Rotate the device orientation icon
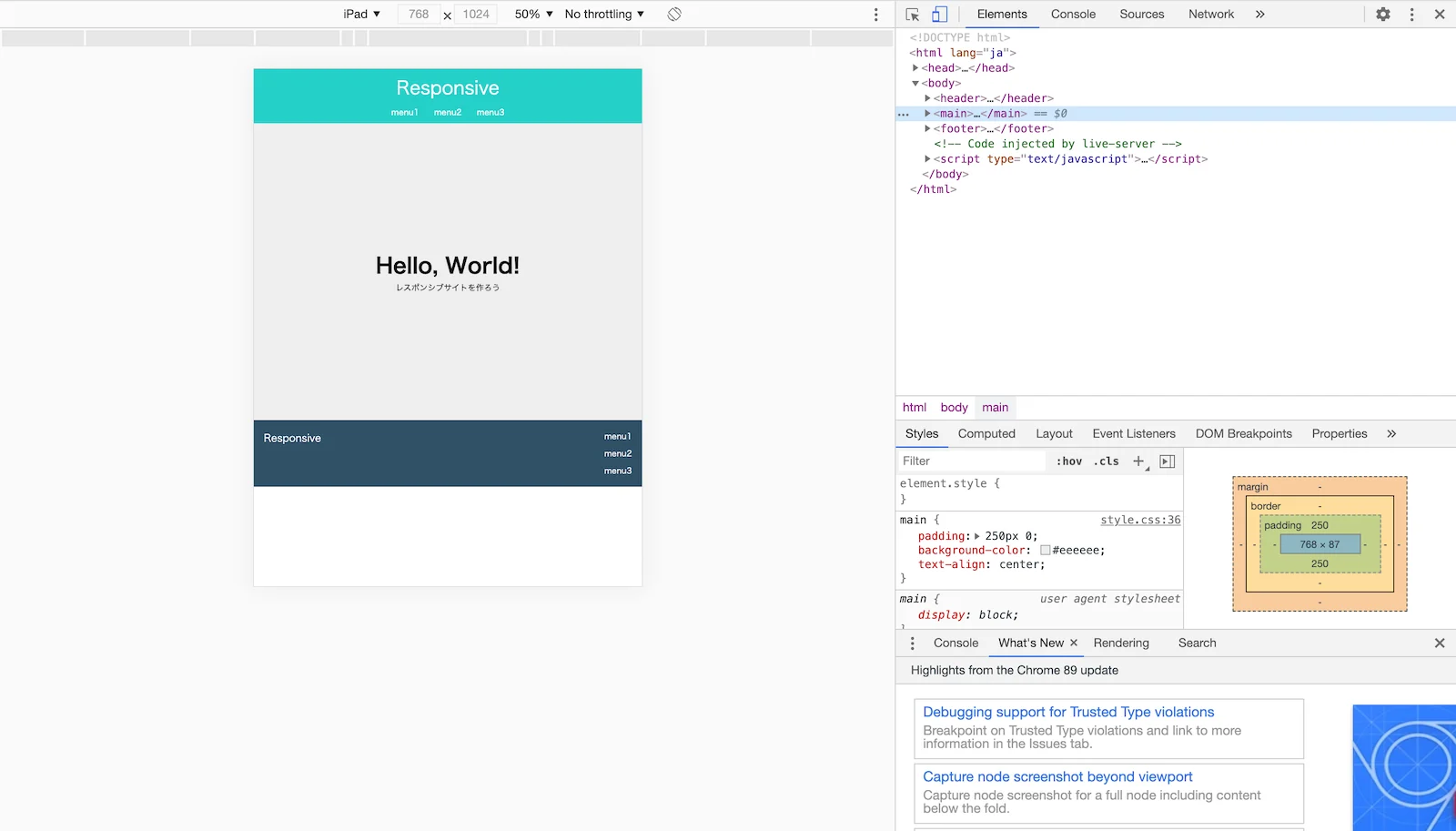This screenshot has width=1456, height=831. [x=674, y=15]
